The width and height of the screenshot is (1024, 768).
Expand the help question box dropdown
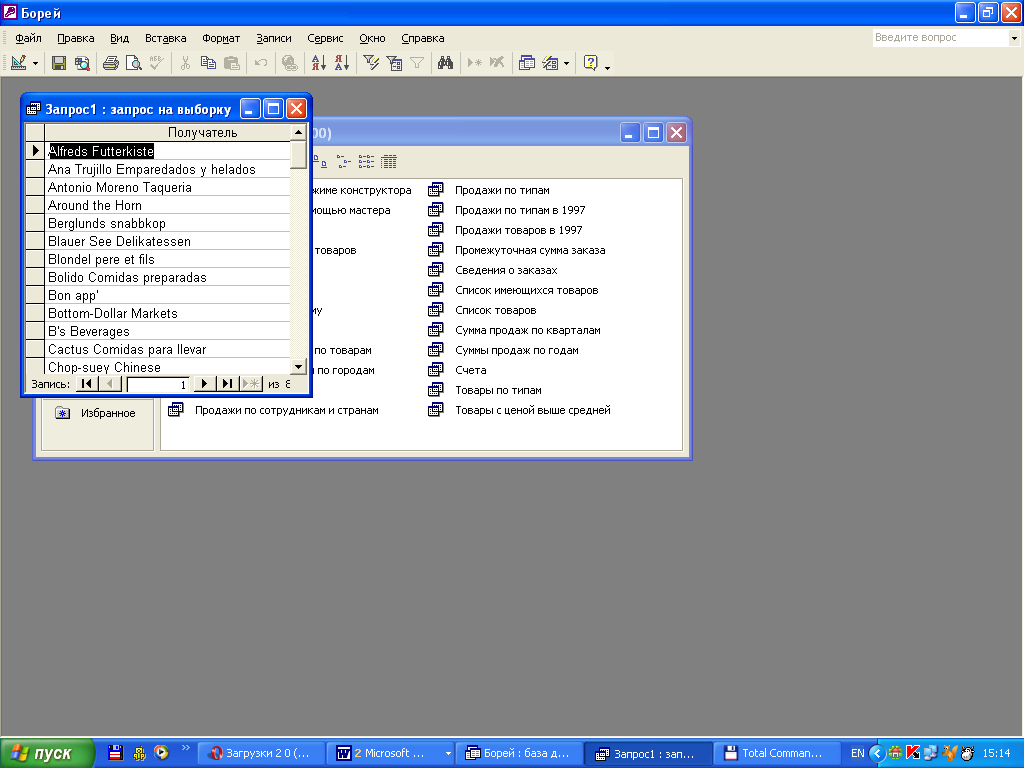tap(1014, 38)
